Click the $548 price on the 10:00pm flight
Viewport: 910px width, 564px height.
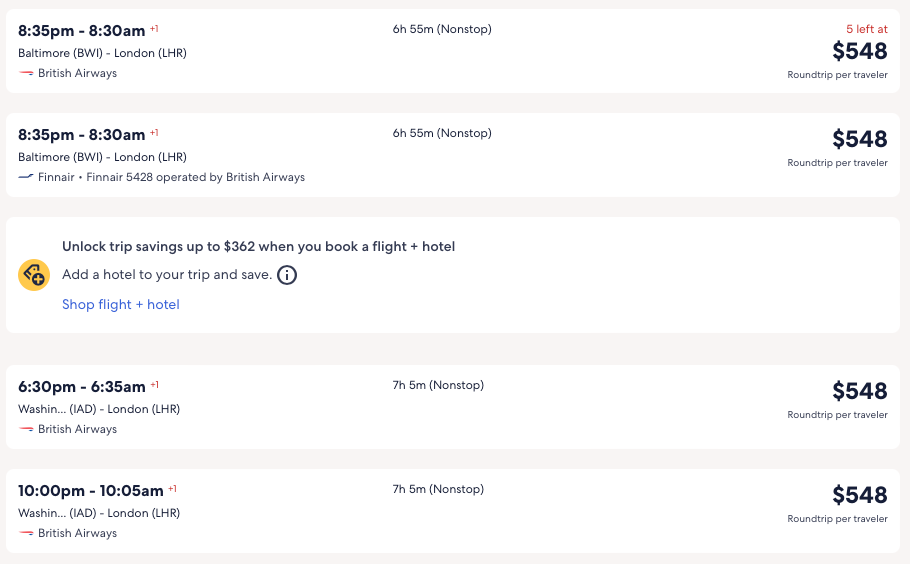859,495
